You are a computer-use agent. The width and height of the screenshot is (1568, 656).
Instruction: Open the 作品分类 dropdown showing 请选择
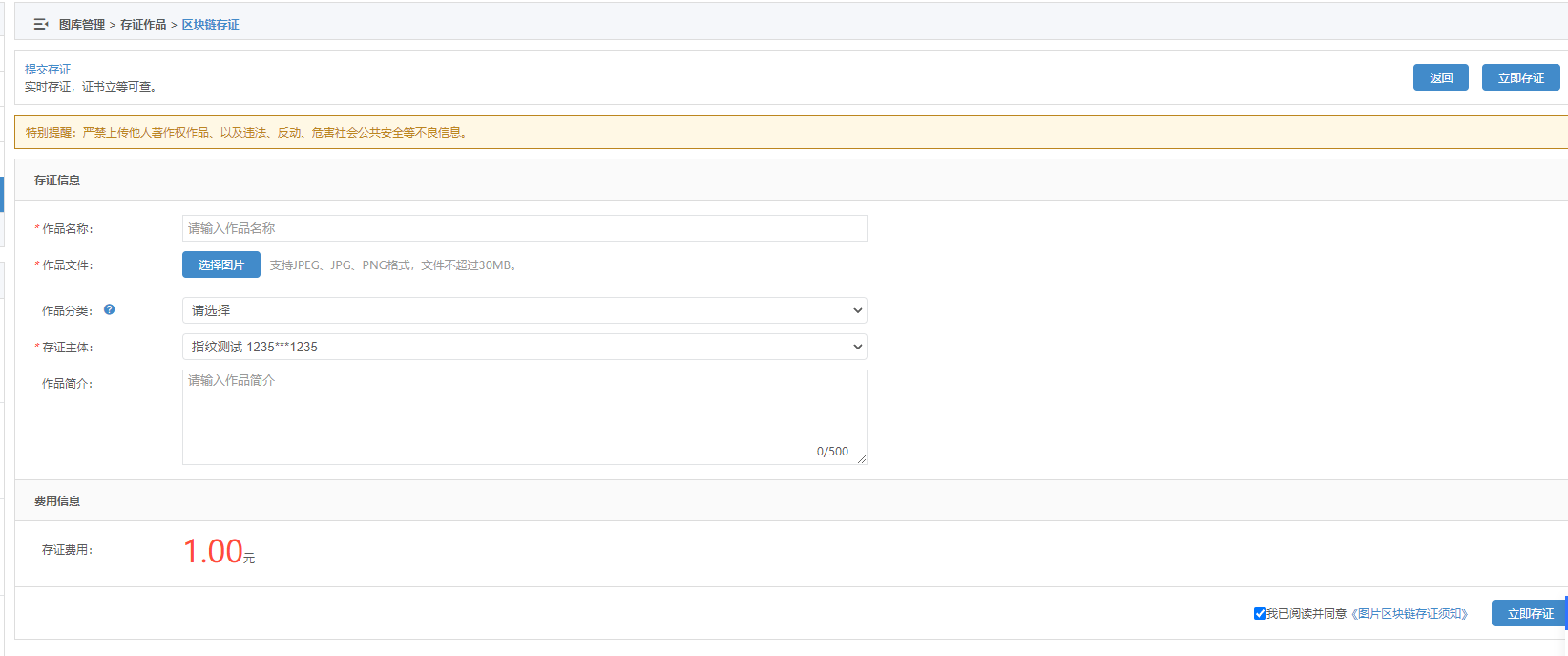pos(524,310)
